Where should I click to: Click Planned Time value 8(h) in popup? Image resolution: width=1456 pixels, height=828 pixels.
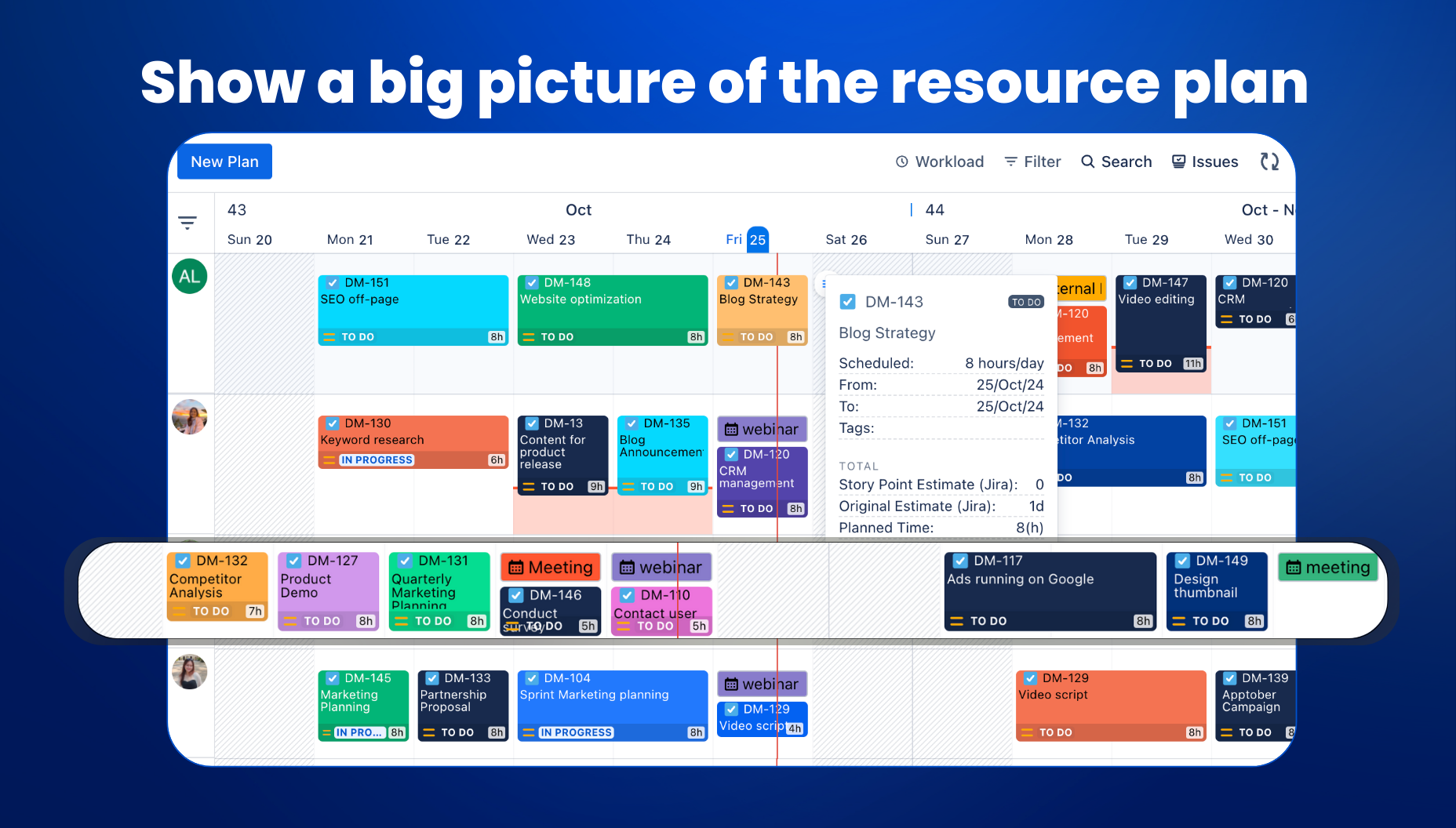(1030, 528)
